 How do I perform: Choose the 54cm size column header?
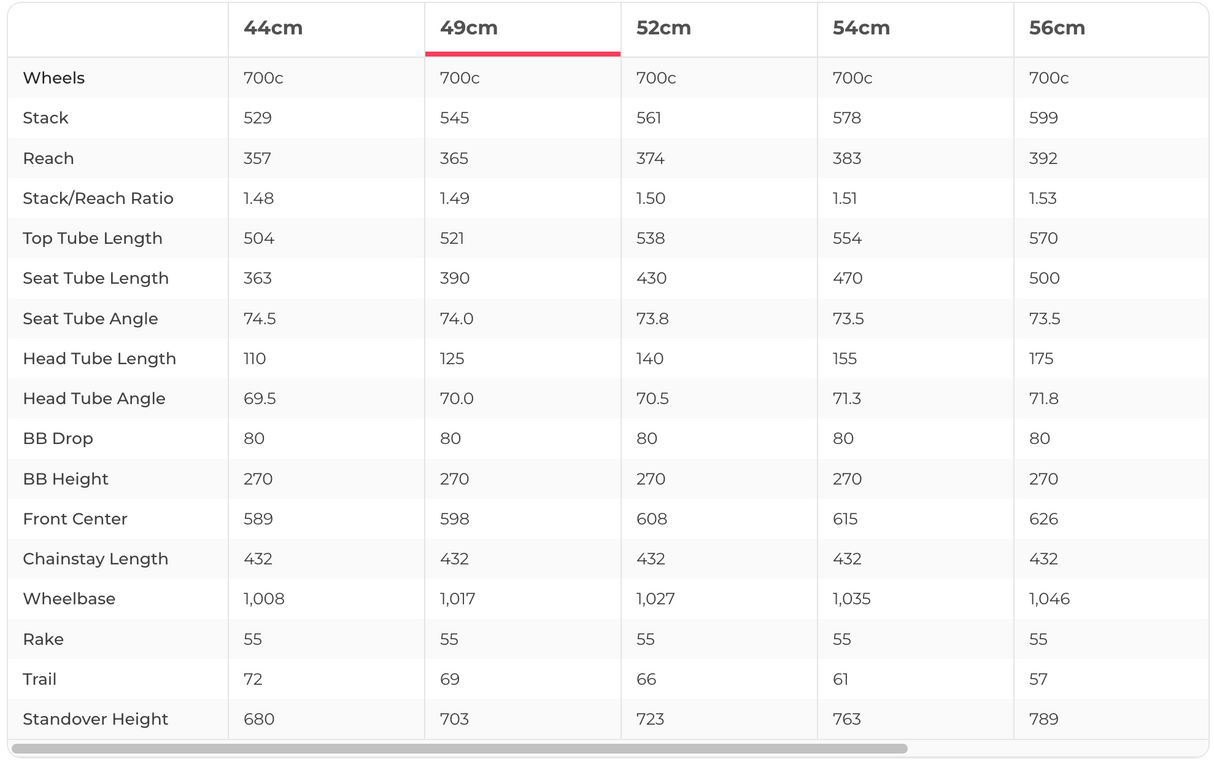861,28
